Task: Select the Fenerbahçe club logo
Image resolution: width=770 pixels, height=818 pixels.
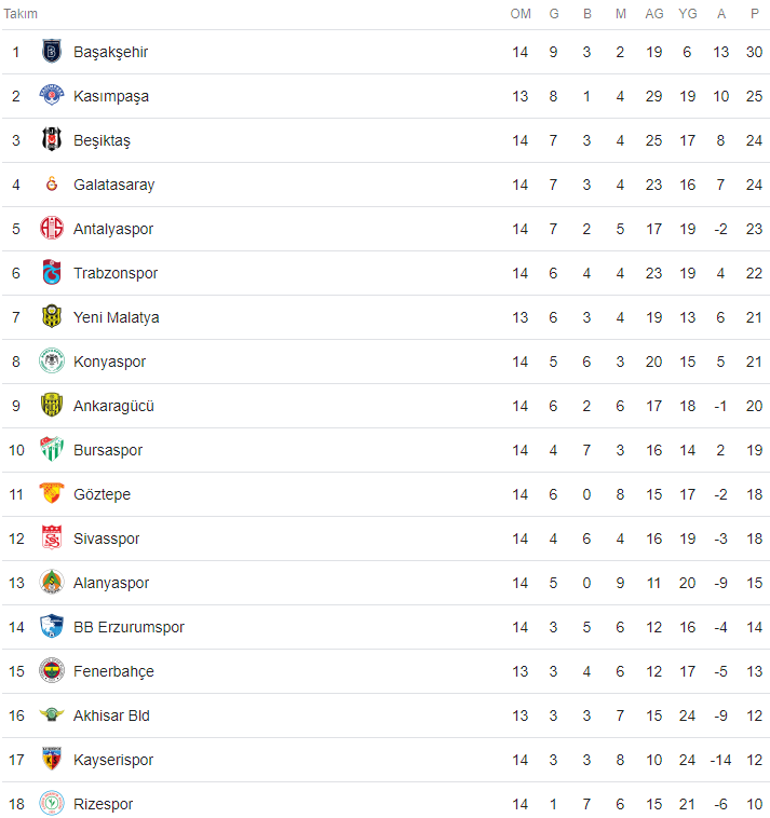Action: coord(50,671)
